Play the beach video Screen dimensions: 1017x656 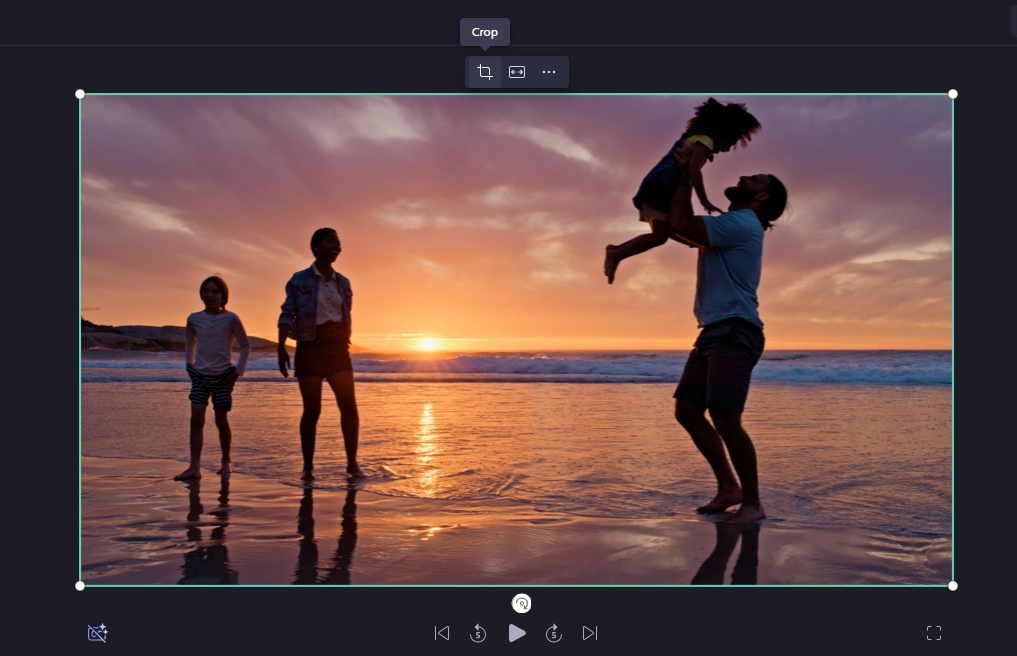coord(517,632)
